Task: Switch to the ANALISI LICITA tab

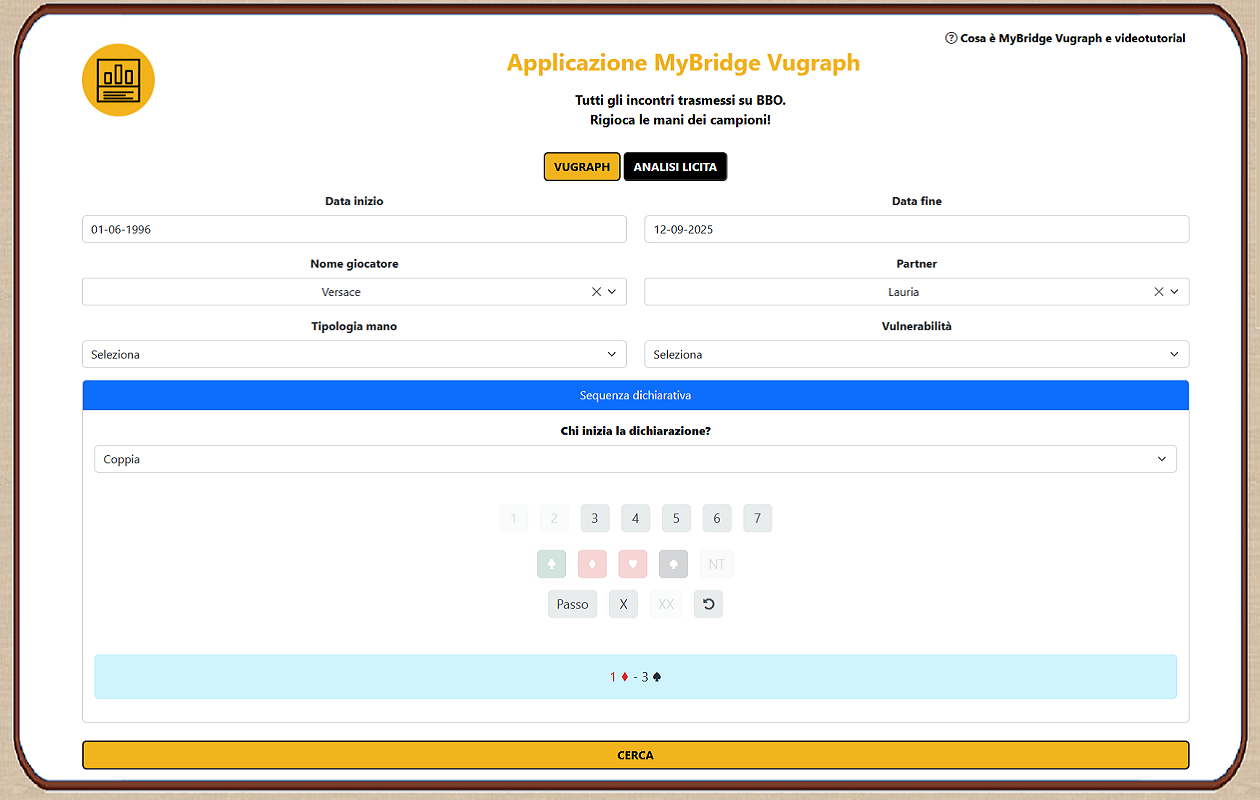Action: pos(675,167)
